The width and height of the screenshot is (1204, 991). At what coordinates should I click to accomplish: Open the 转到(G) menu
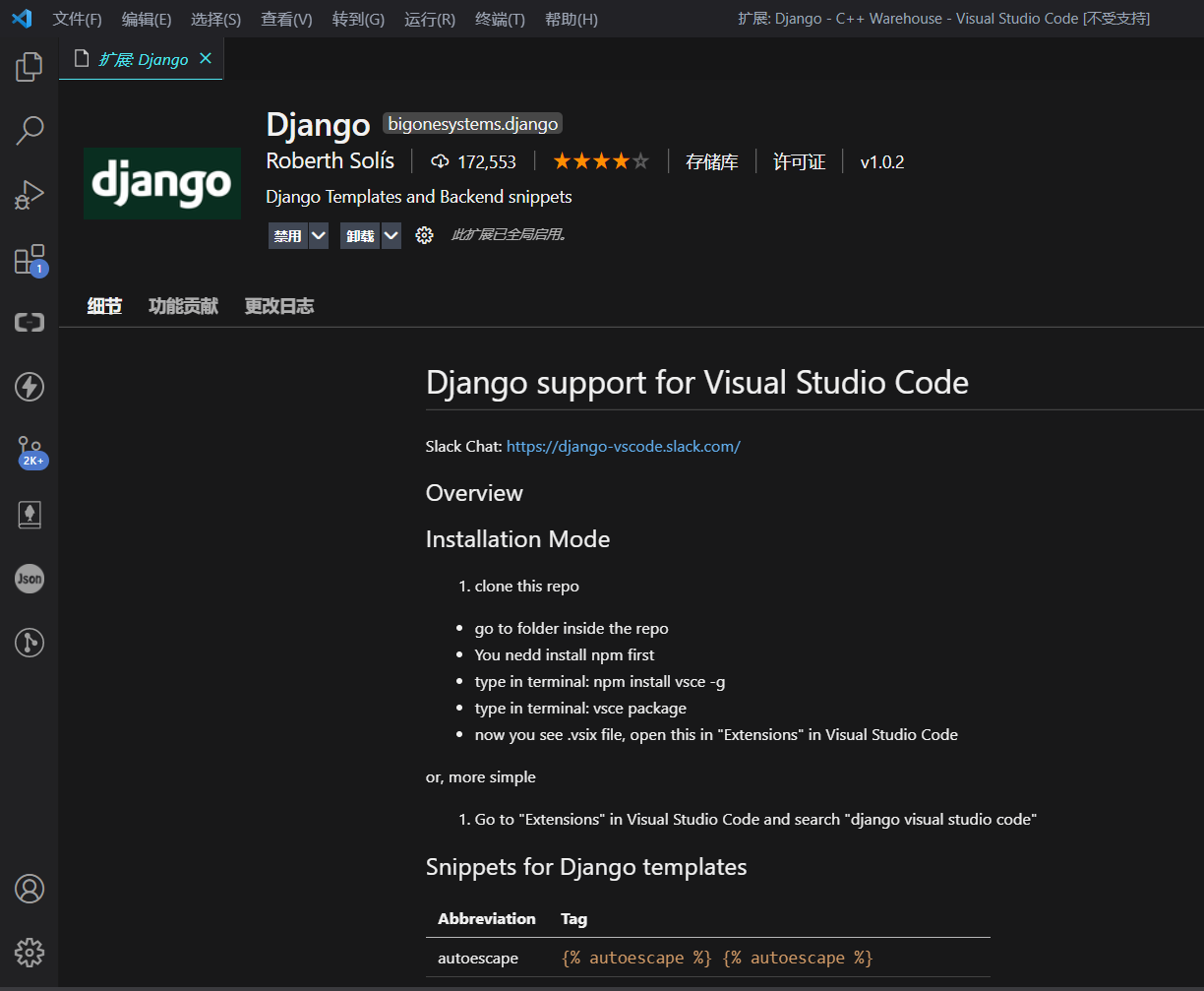point(358,19)
